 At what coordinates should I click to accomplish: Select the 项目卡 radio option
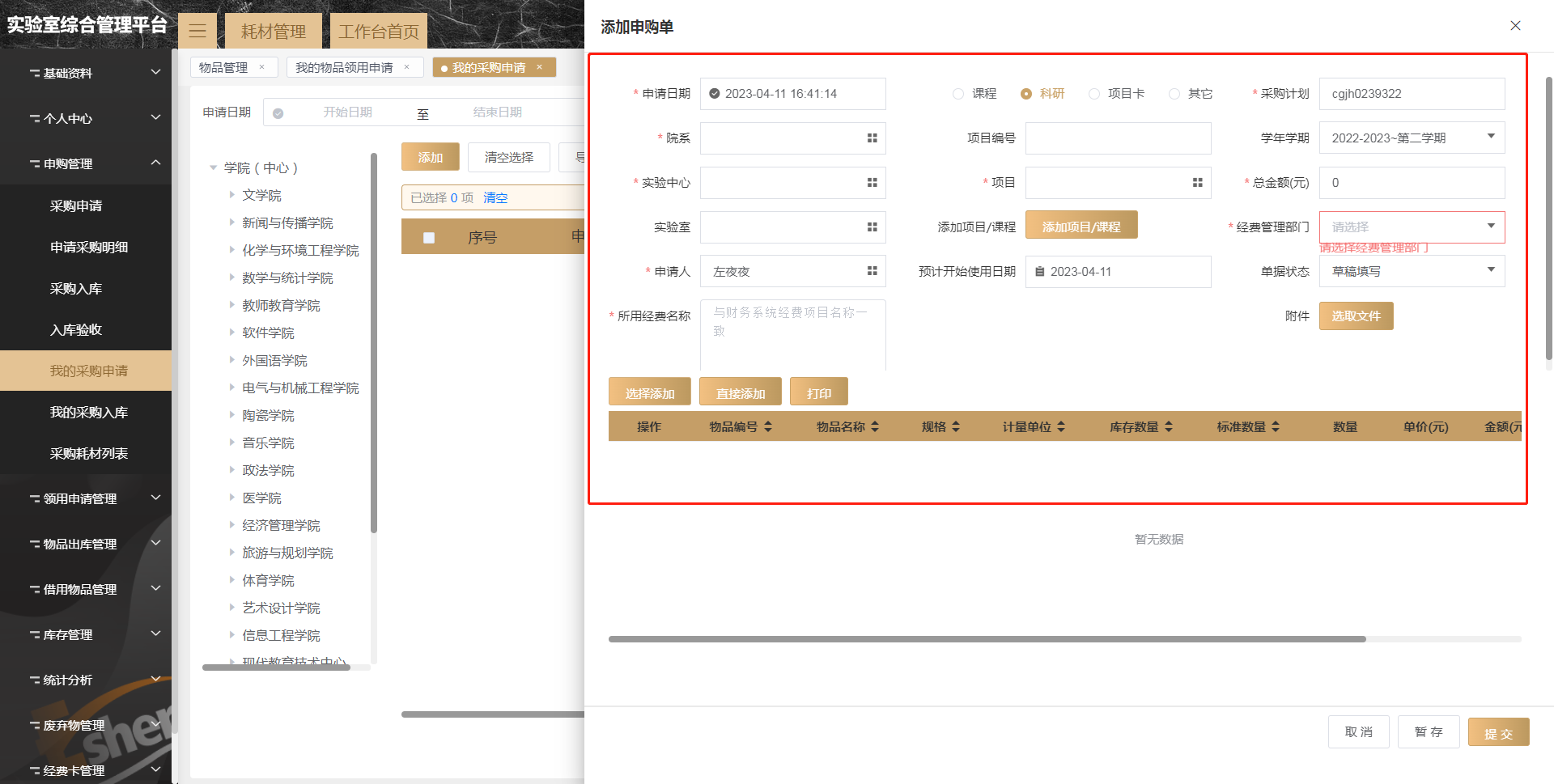pyautogui.click(x=1094, y=94)
